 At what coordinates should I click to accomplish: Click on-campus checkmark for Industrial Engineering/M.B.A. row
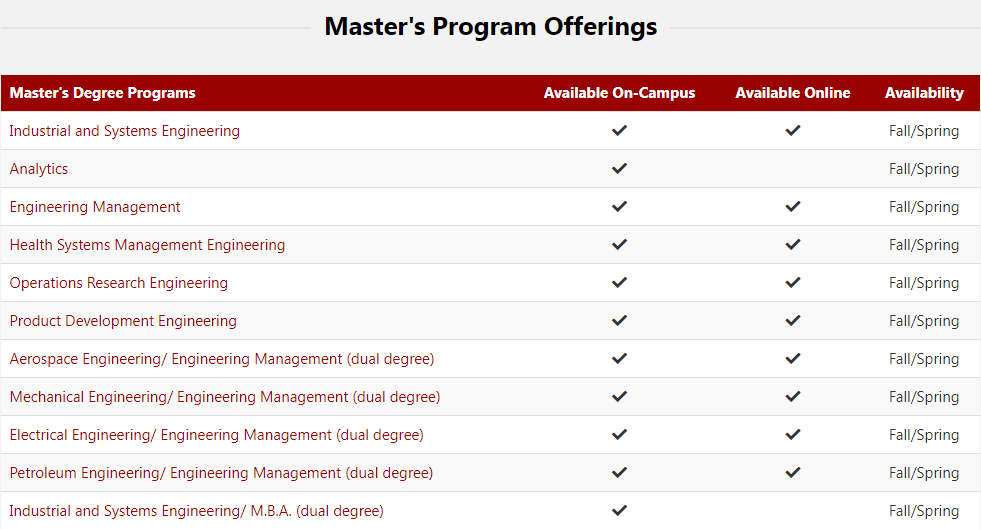[x=619, y=511]
